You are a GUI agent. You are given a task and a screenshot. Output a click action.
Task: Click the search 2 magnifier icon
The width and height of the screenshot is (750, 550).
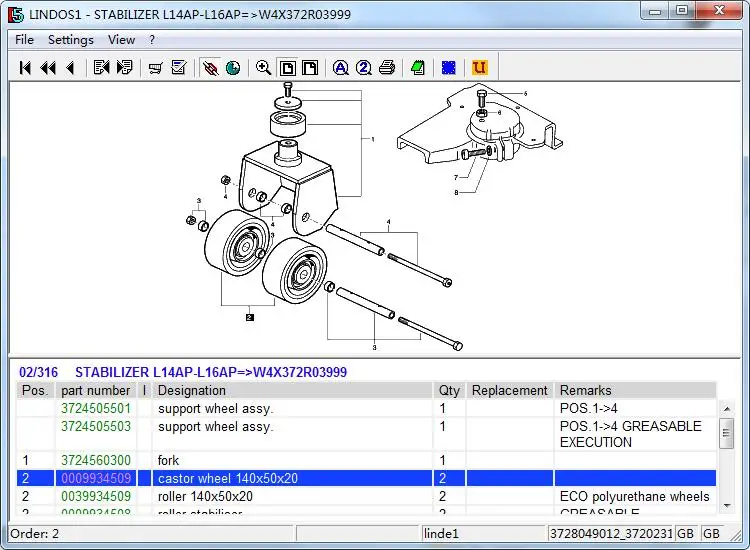(x=364, y=68)
